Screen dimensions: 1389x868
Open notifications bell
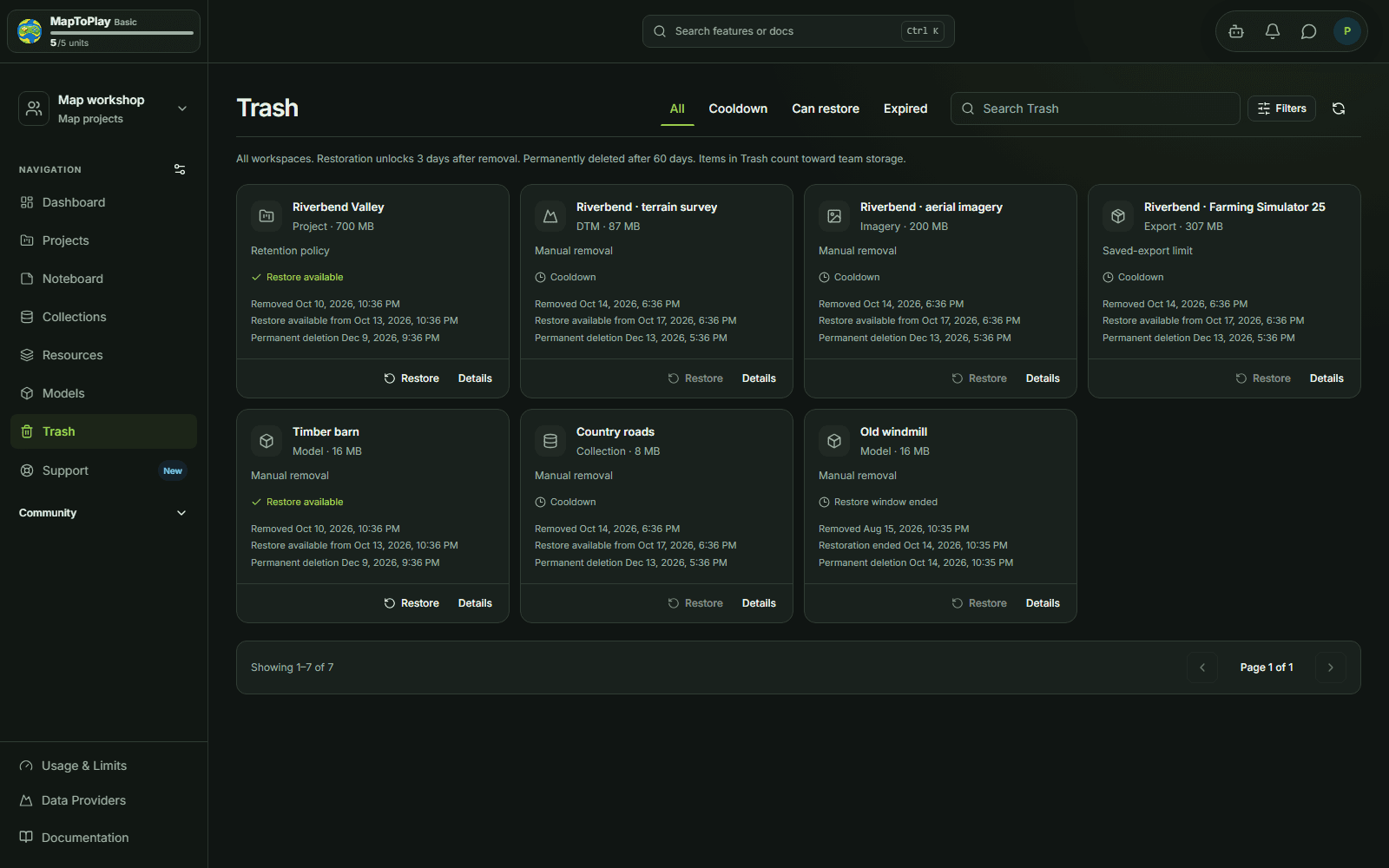pyautogui.click(x=1273, y=31)
